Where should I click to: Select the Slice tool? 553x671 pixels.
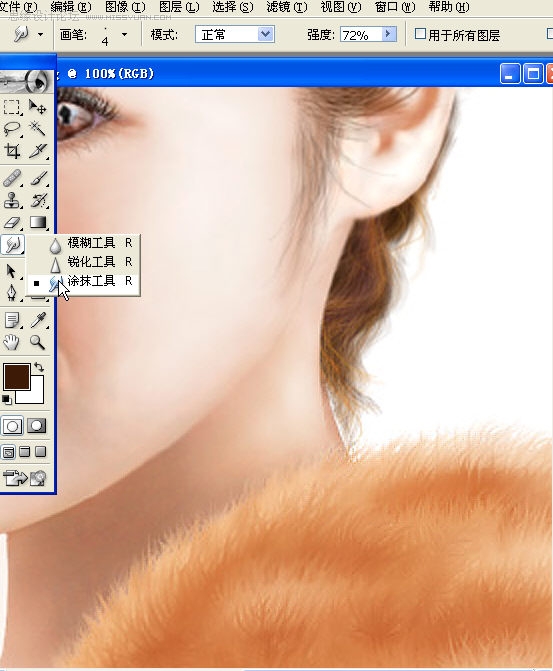tap(38, 151)
